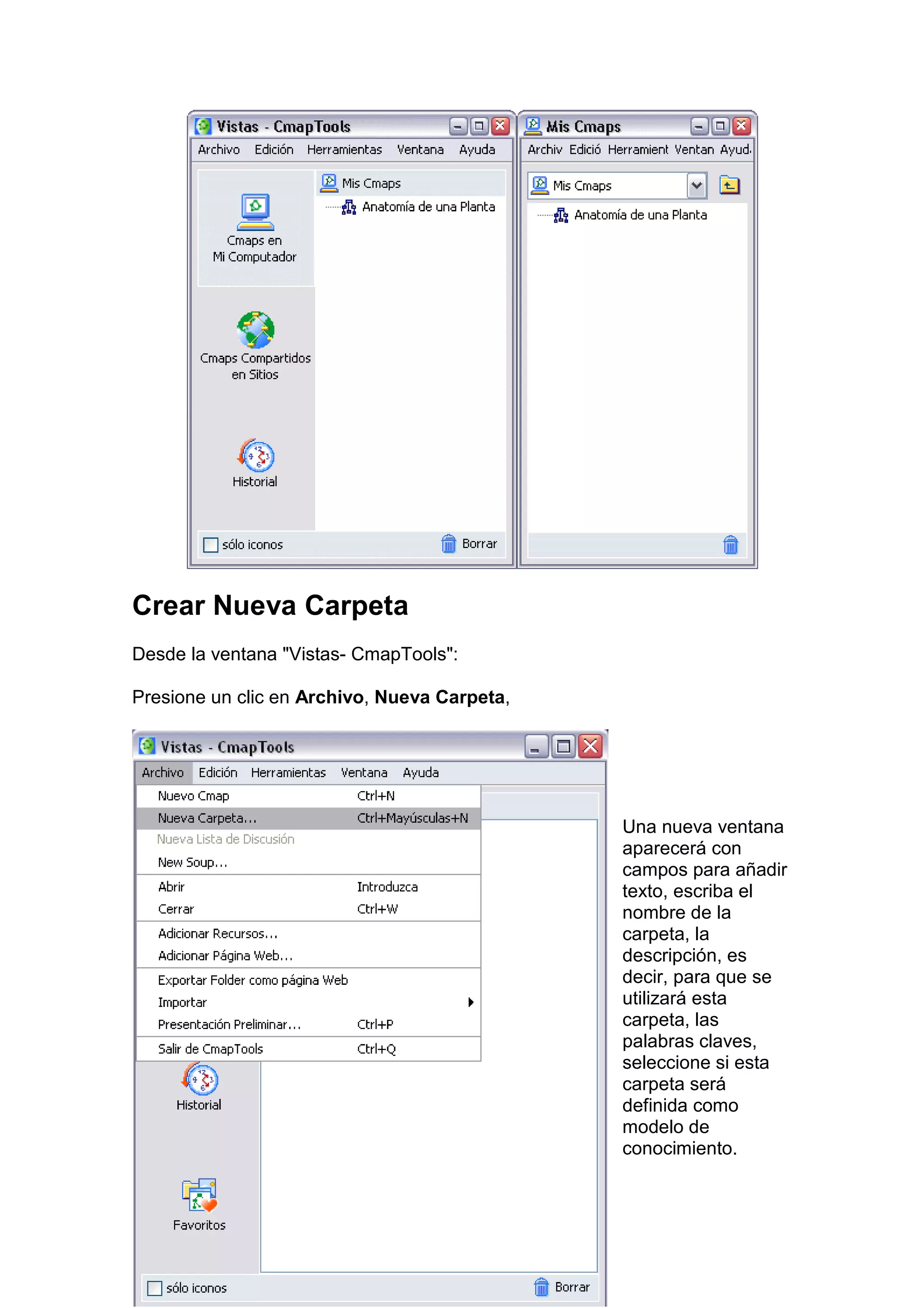Choose Abrir menu entry
The width and height of the screenshot is (924, 1308).
point(309,887)
